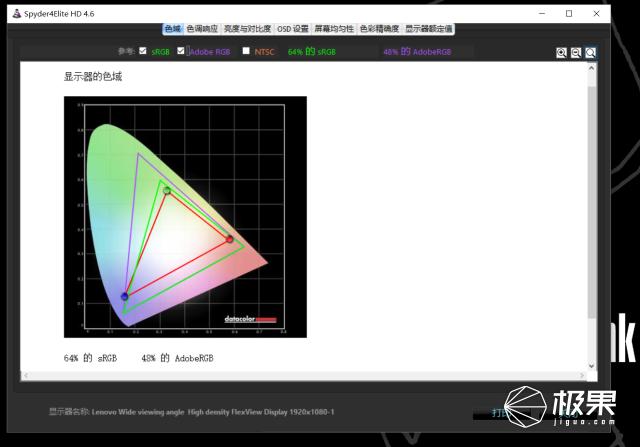Screen dimensions: 640x447
Task: Switch to the 色调响应 tab
Action: point(202,29)
